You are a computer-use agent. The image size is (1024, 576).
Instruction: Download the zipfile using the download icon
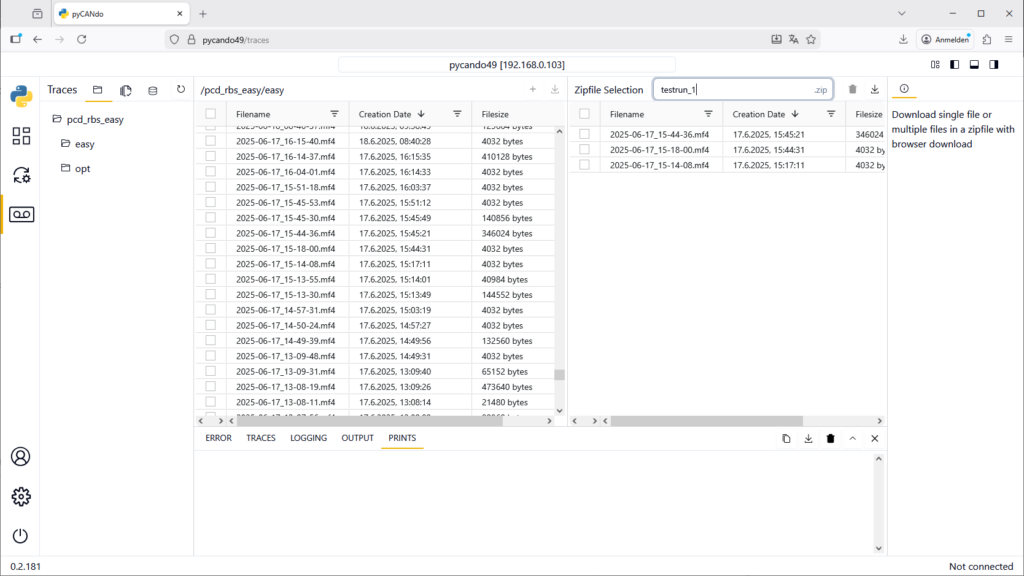[x=875, y=89]
